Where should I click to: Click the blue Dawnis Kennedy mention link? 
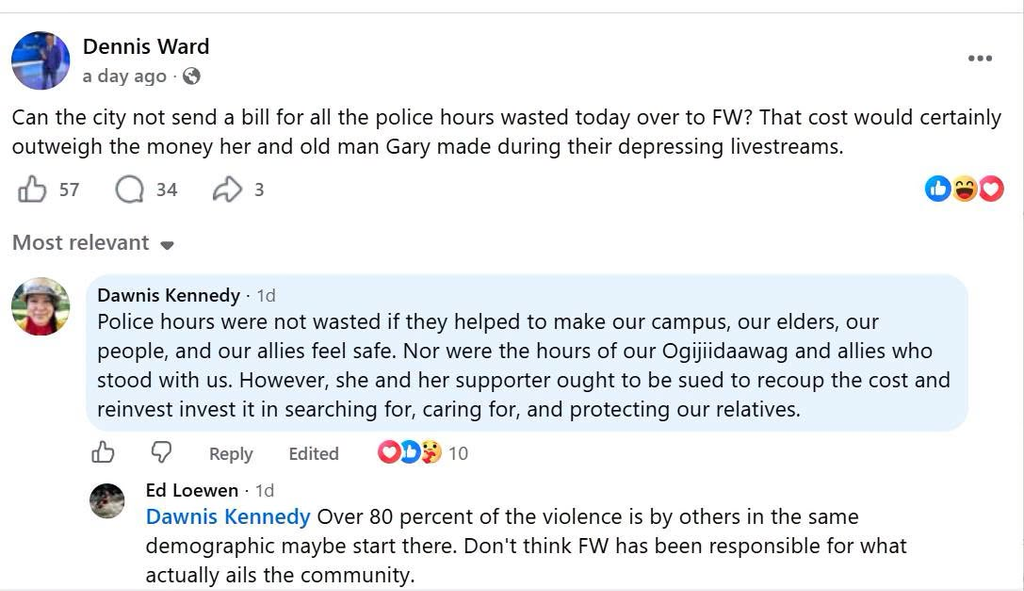tap(228, 517)
